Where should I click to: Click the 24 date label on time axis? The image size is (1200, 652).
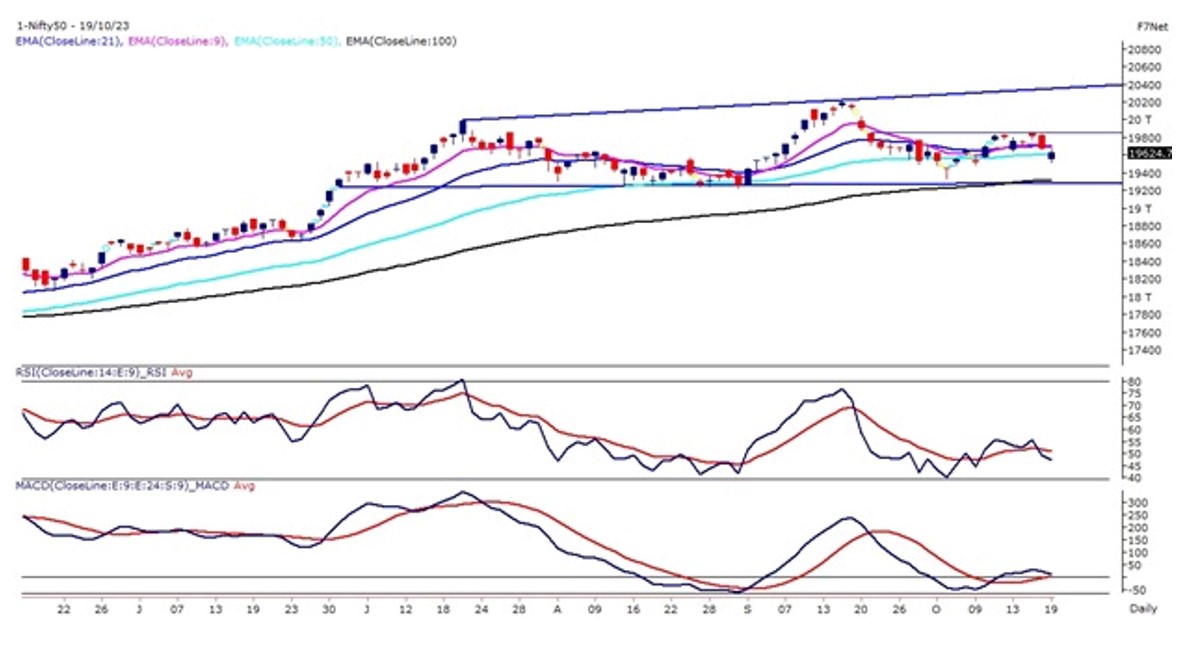point(480,608)
